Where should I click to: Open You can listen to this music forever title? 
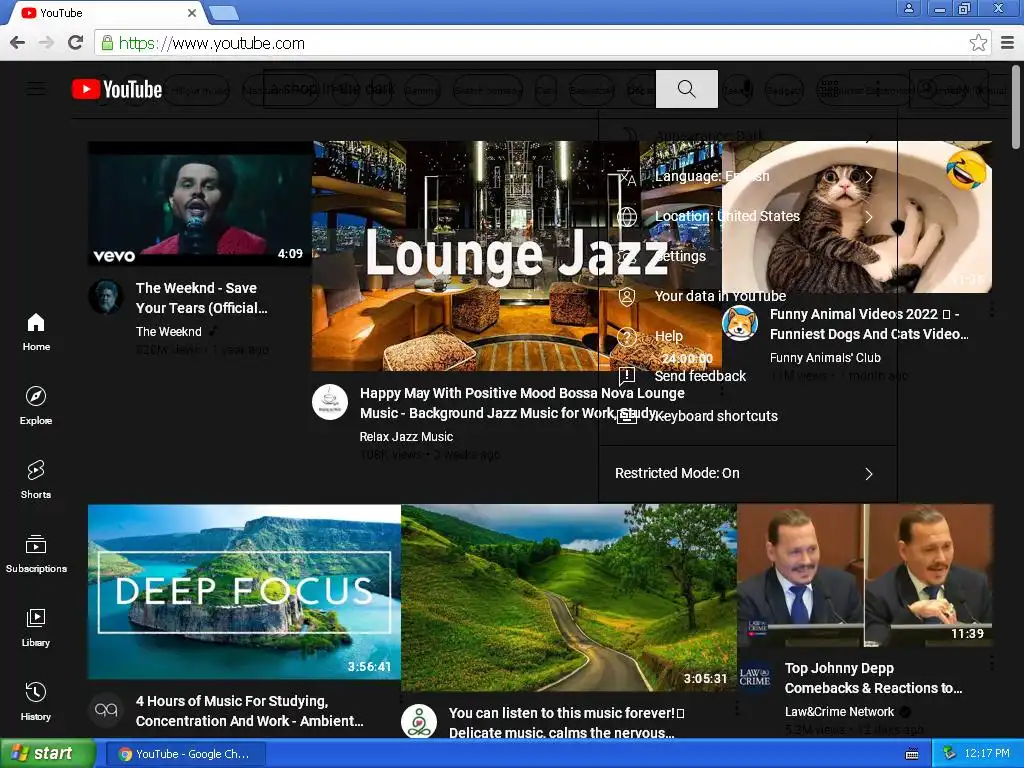point(567,723)
